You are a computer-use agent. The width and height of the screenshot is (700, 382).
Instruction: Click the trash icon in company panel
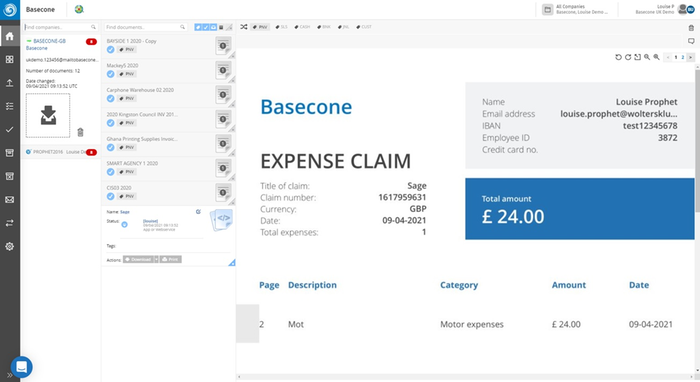80,132
